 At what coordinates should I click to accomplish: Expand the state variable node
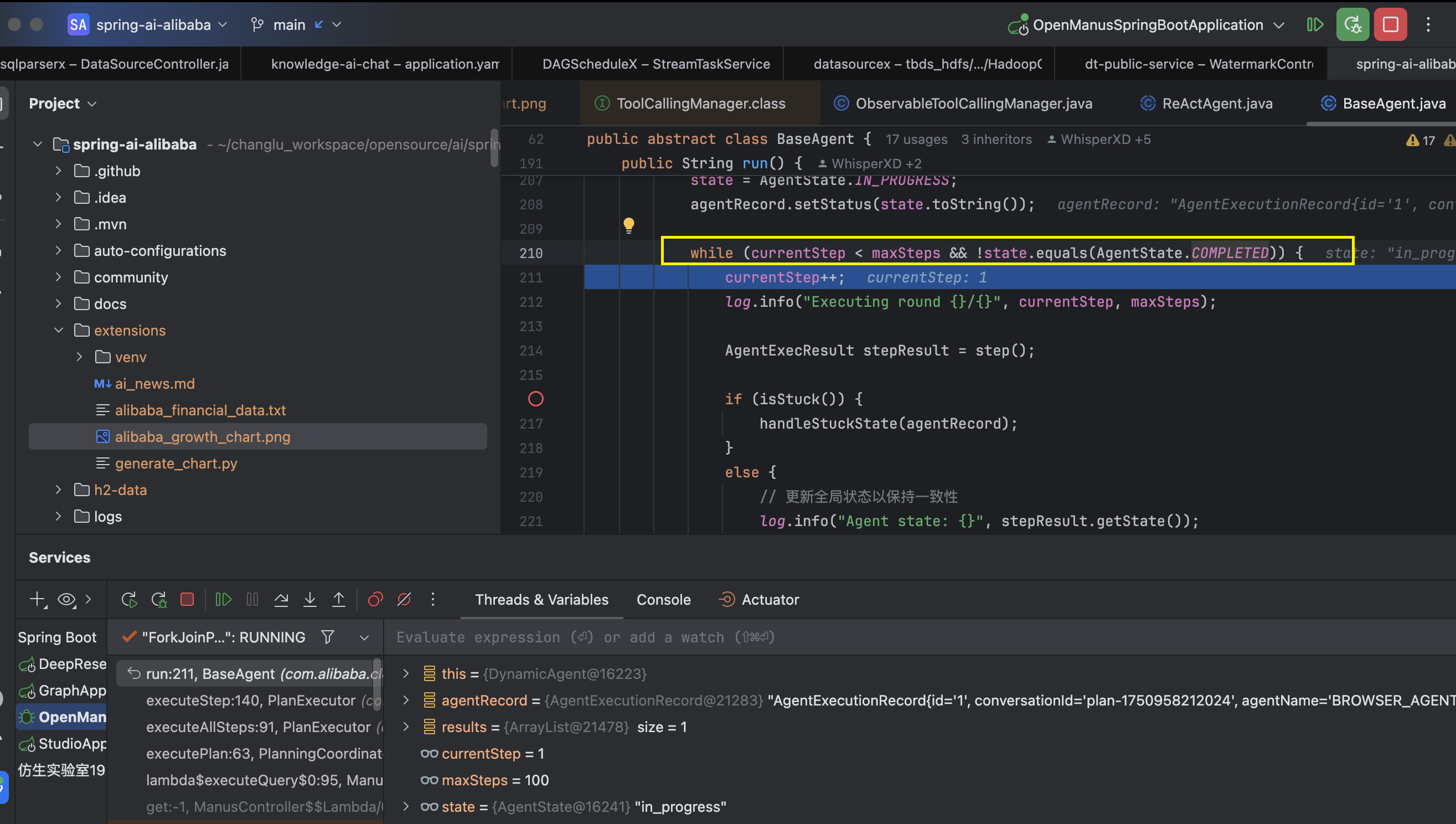pyautogui.click(x=406, y=807)
